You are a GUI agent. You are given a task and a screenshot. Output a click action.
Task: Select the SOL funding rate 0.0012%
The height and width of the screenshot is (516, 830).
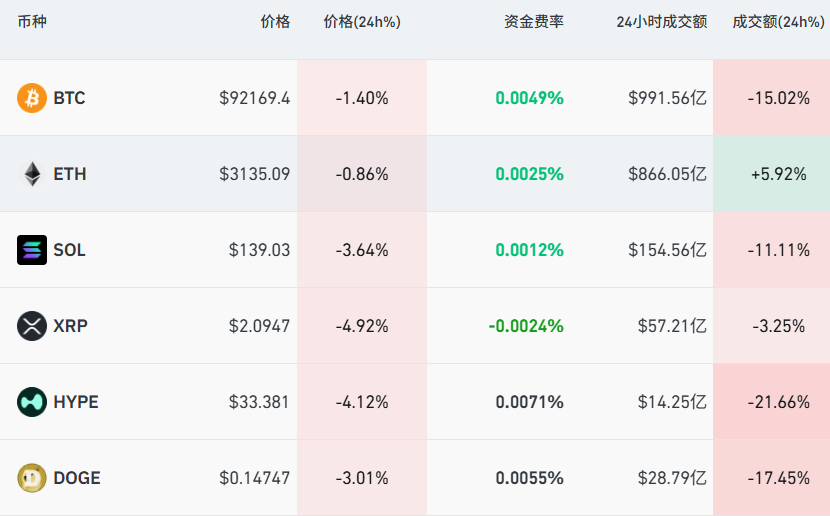pyautogui.click(x=529, y=250)
